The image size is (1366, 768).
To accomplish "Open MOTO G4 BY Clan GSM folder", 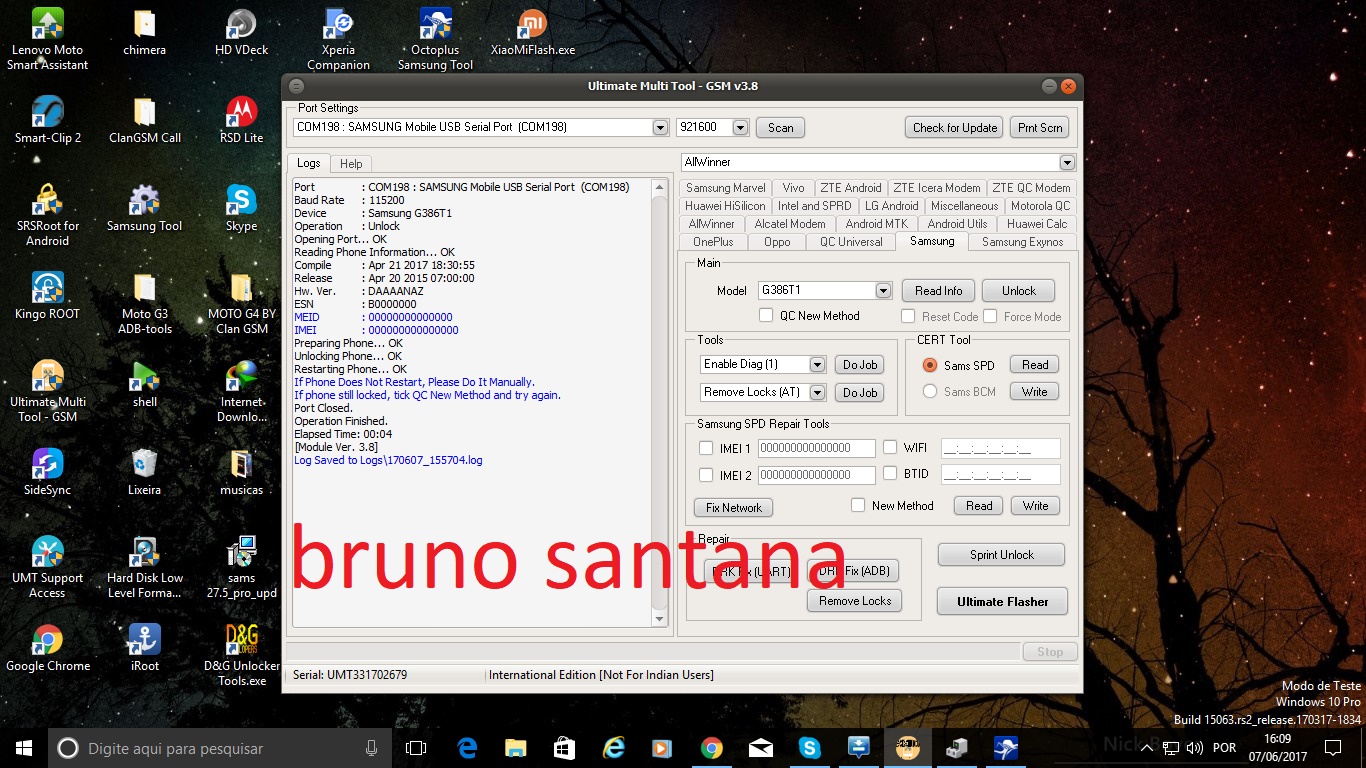I will [241, 304].
